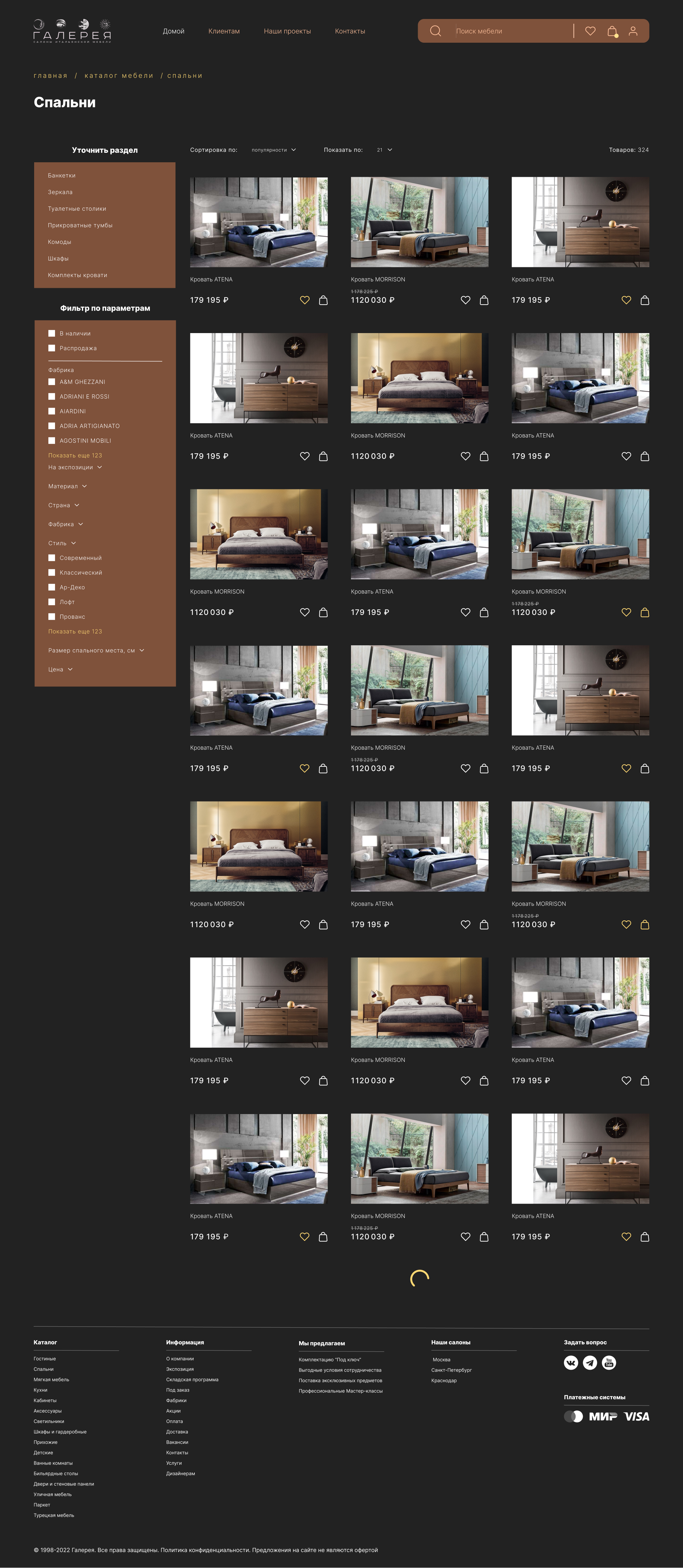Open the first Кровать ATENA product image

[x=259, y=222]
